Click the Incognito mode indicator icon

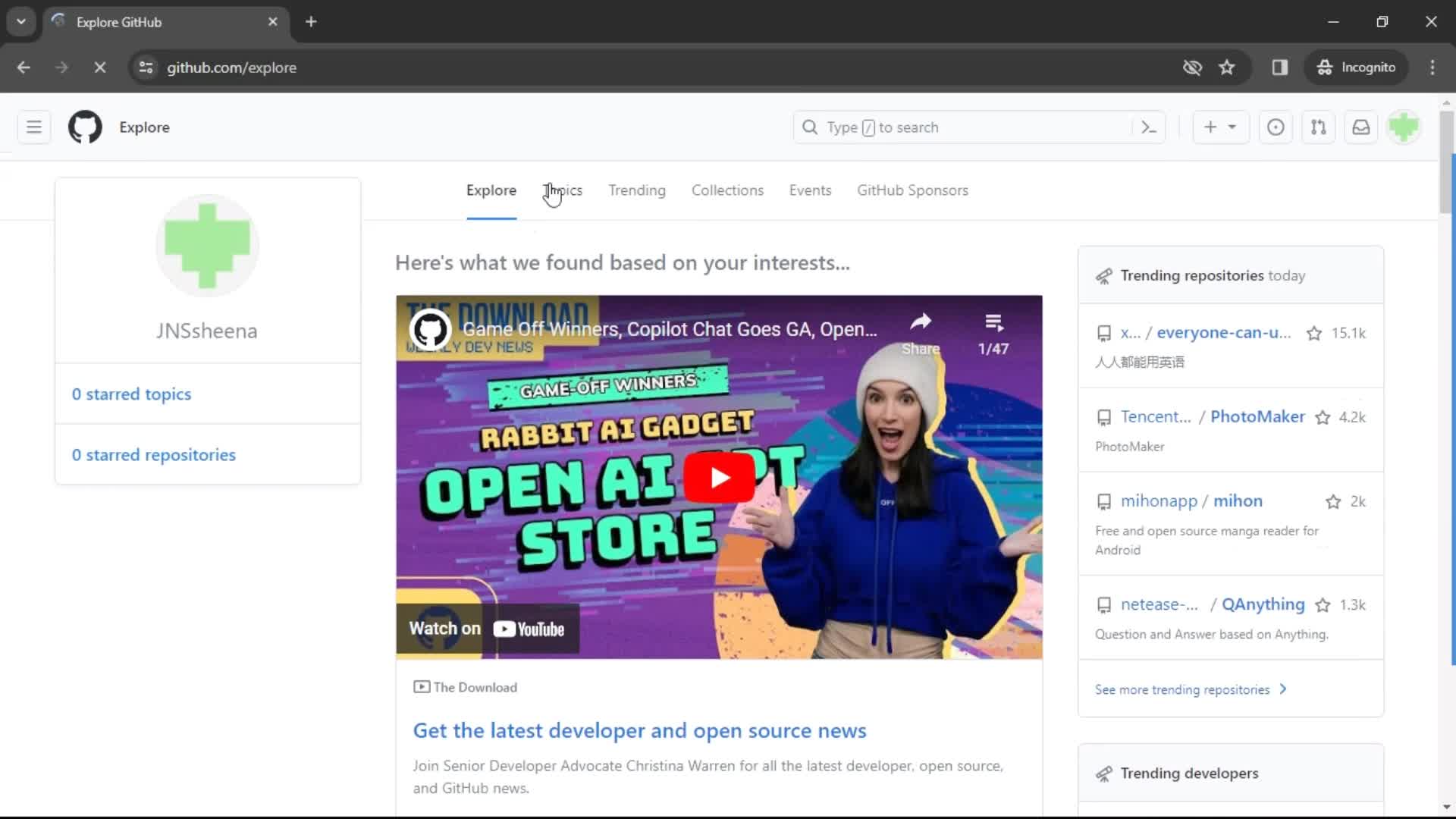[1357, 67]
